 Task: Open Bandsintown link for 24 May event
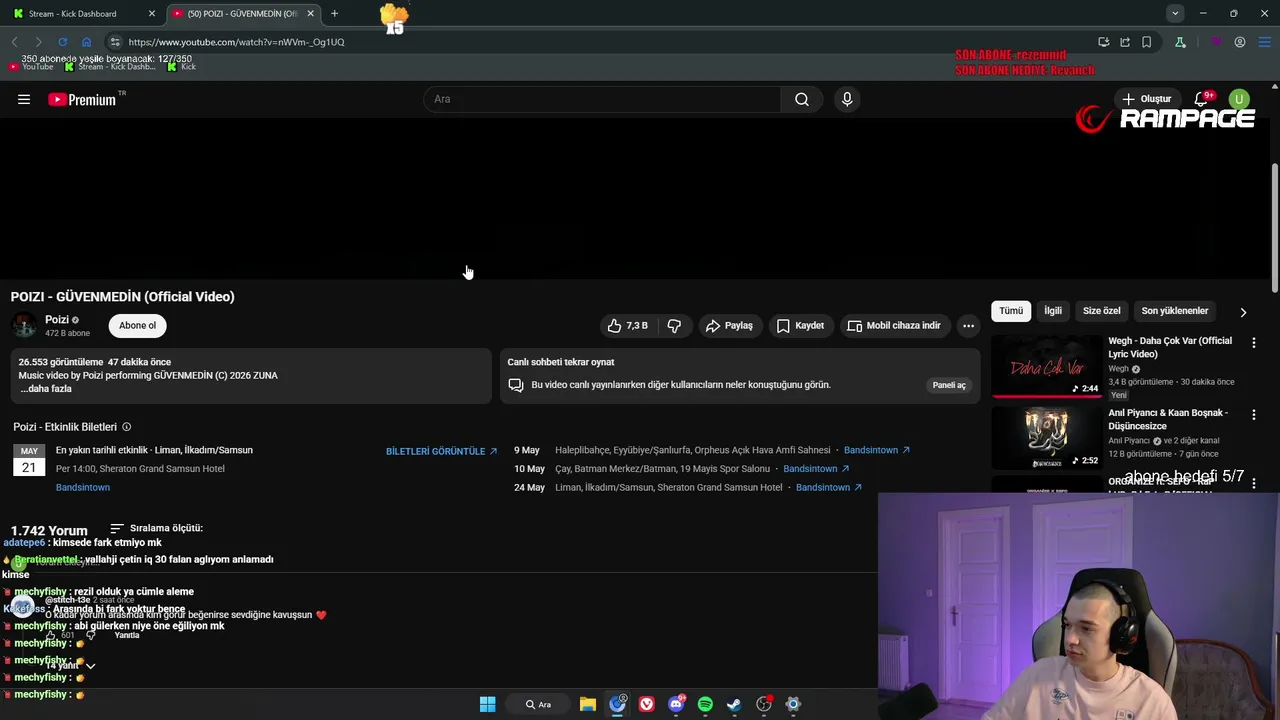click(829, 488)
